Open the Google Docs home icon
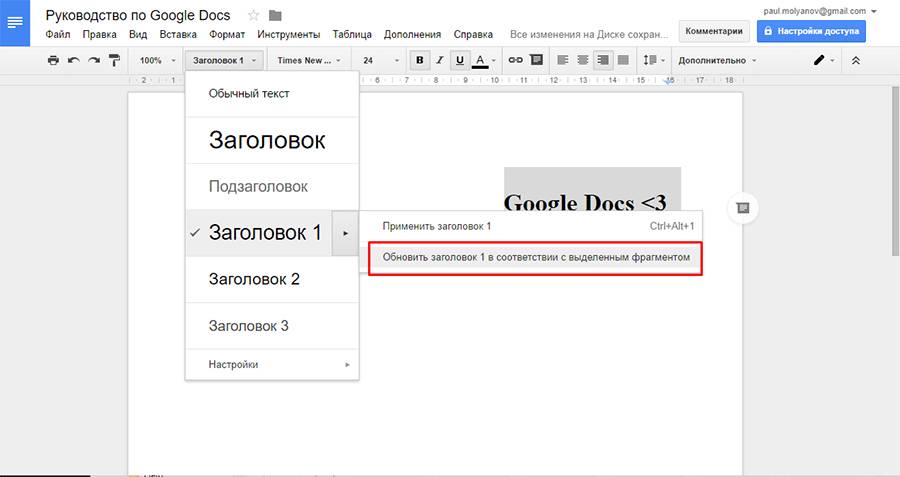The image size is (900, 477). coord(17,21)
